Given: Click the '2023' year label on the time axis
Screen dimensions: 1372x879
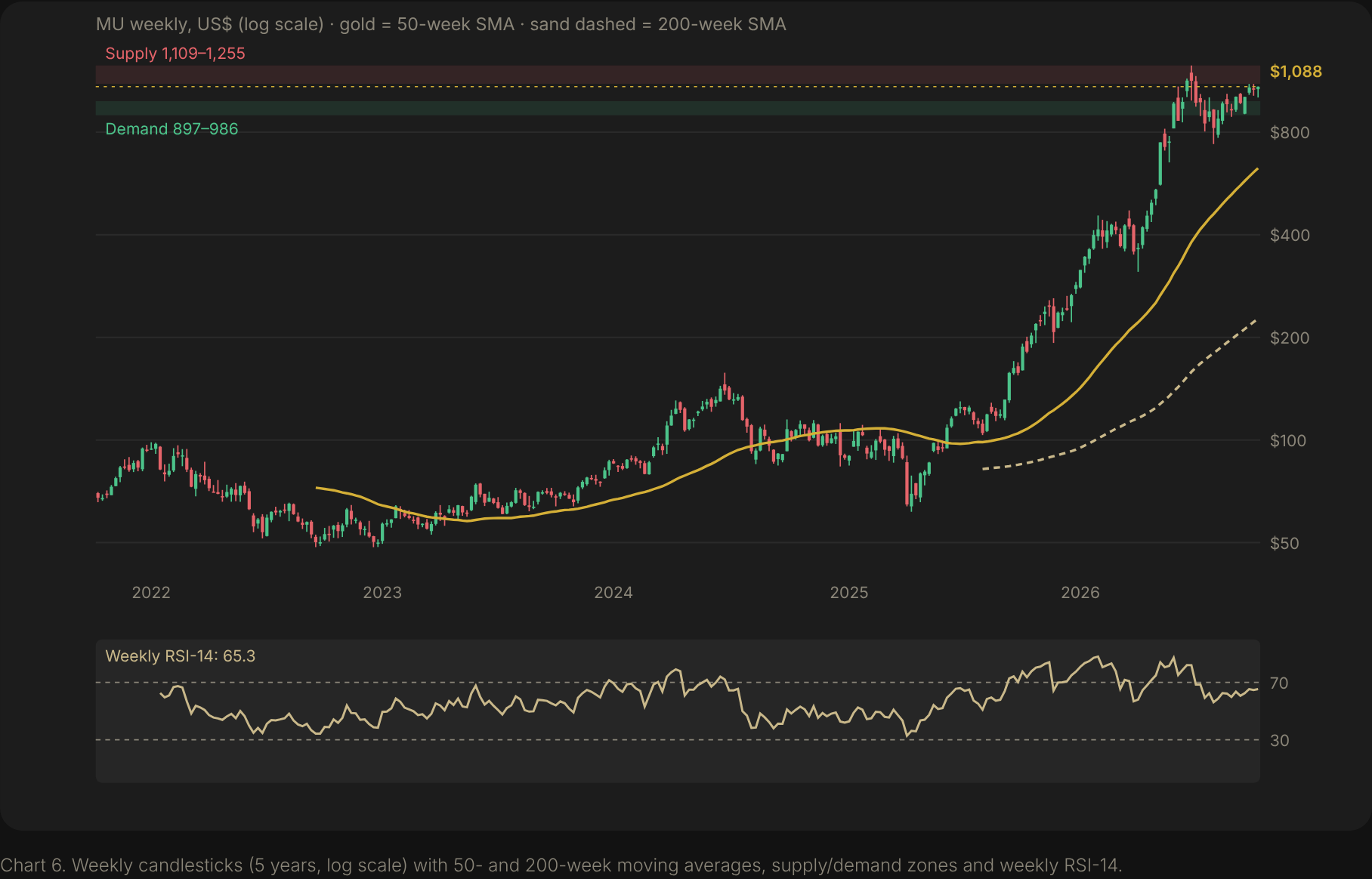Looking at the screenshot, I should [382, 593].
